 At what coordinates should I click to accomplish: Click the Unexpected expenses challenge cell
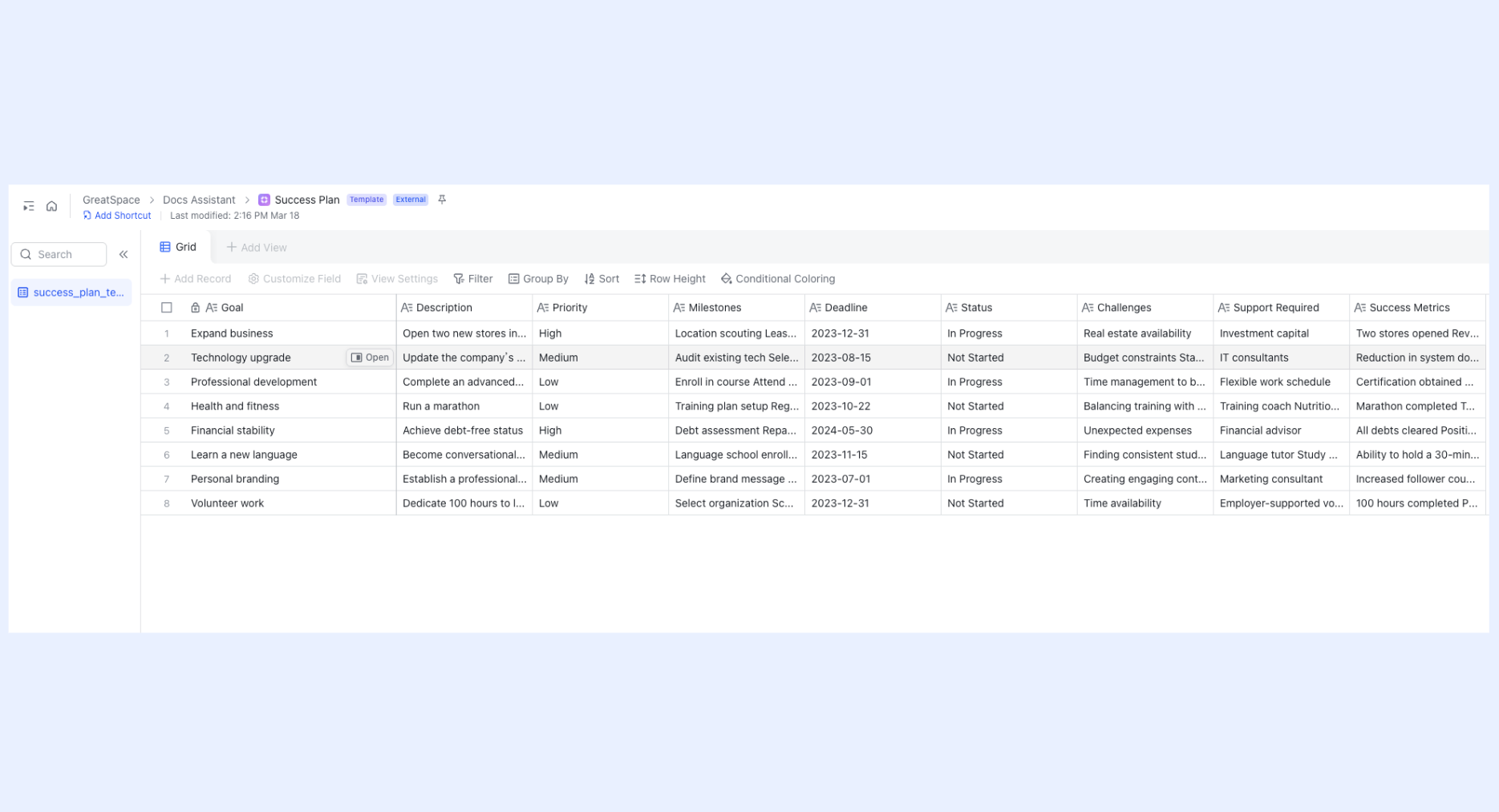(1145, 430)
